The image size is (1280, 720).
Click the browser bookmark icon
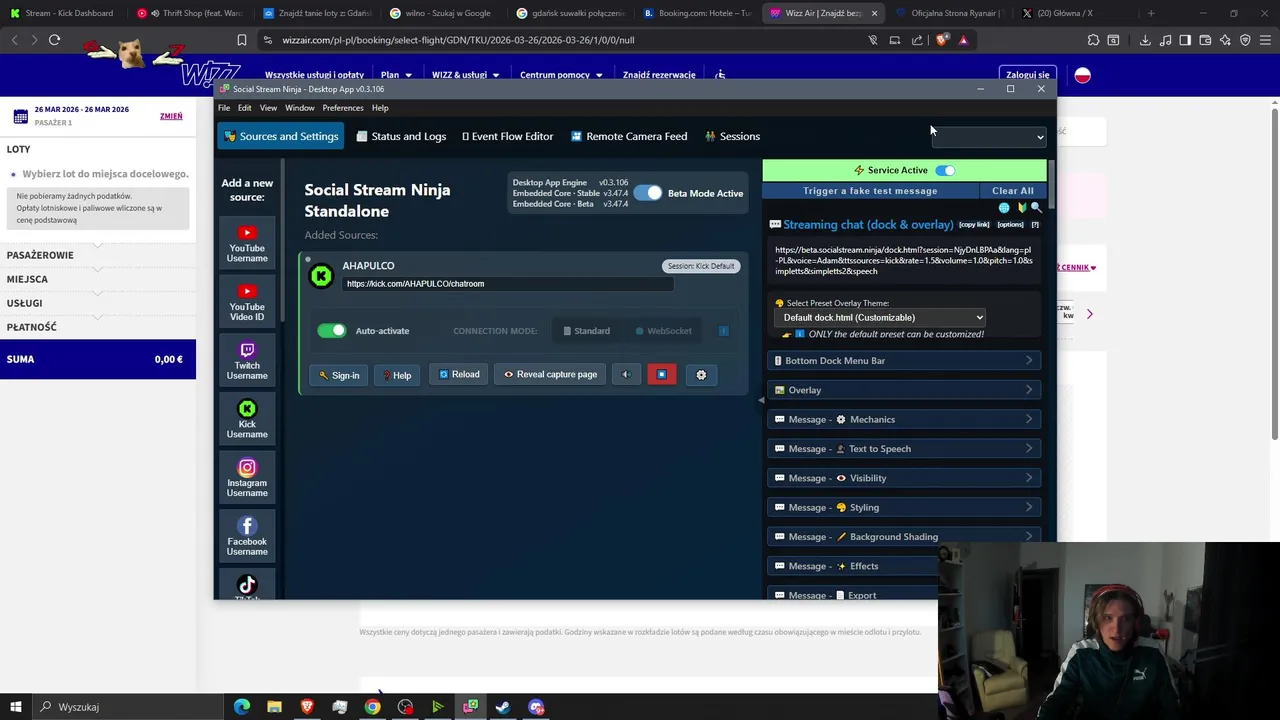point(241,40)
